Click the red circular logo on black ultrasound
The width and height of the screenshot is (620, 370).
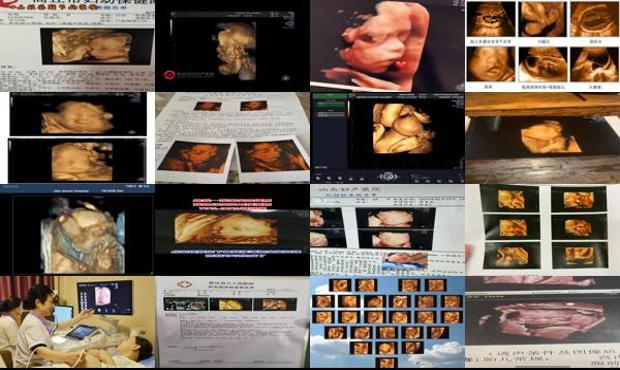(x=170, y=75)
